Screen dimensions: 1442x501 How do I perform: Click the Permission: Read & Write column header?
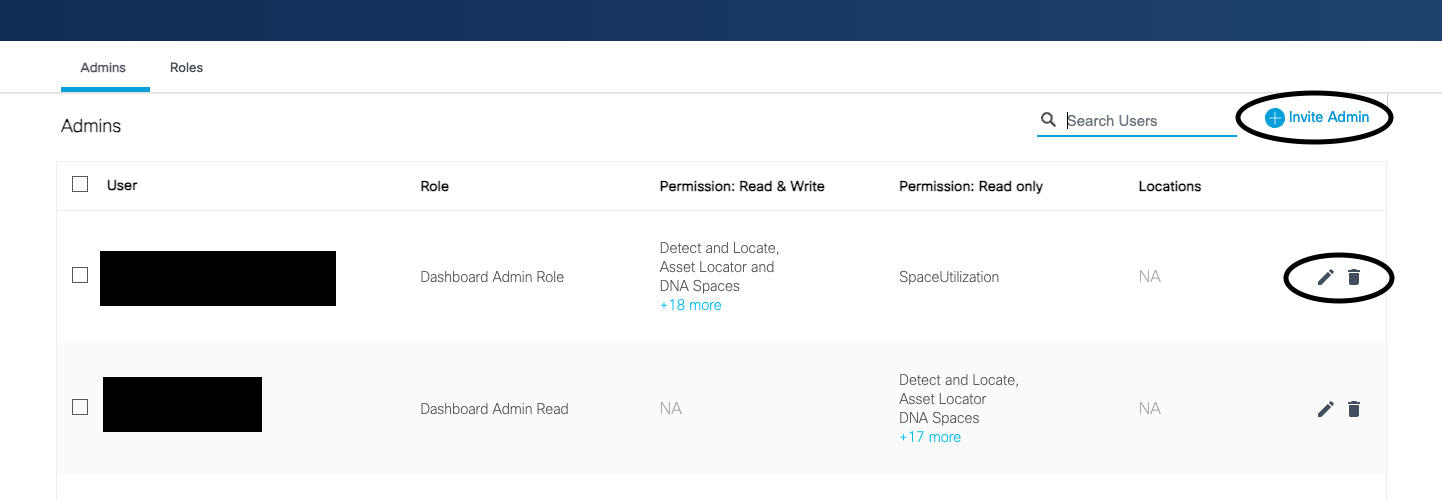[742, 186]
